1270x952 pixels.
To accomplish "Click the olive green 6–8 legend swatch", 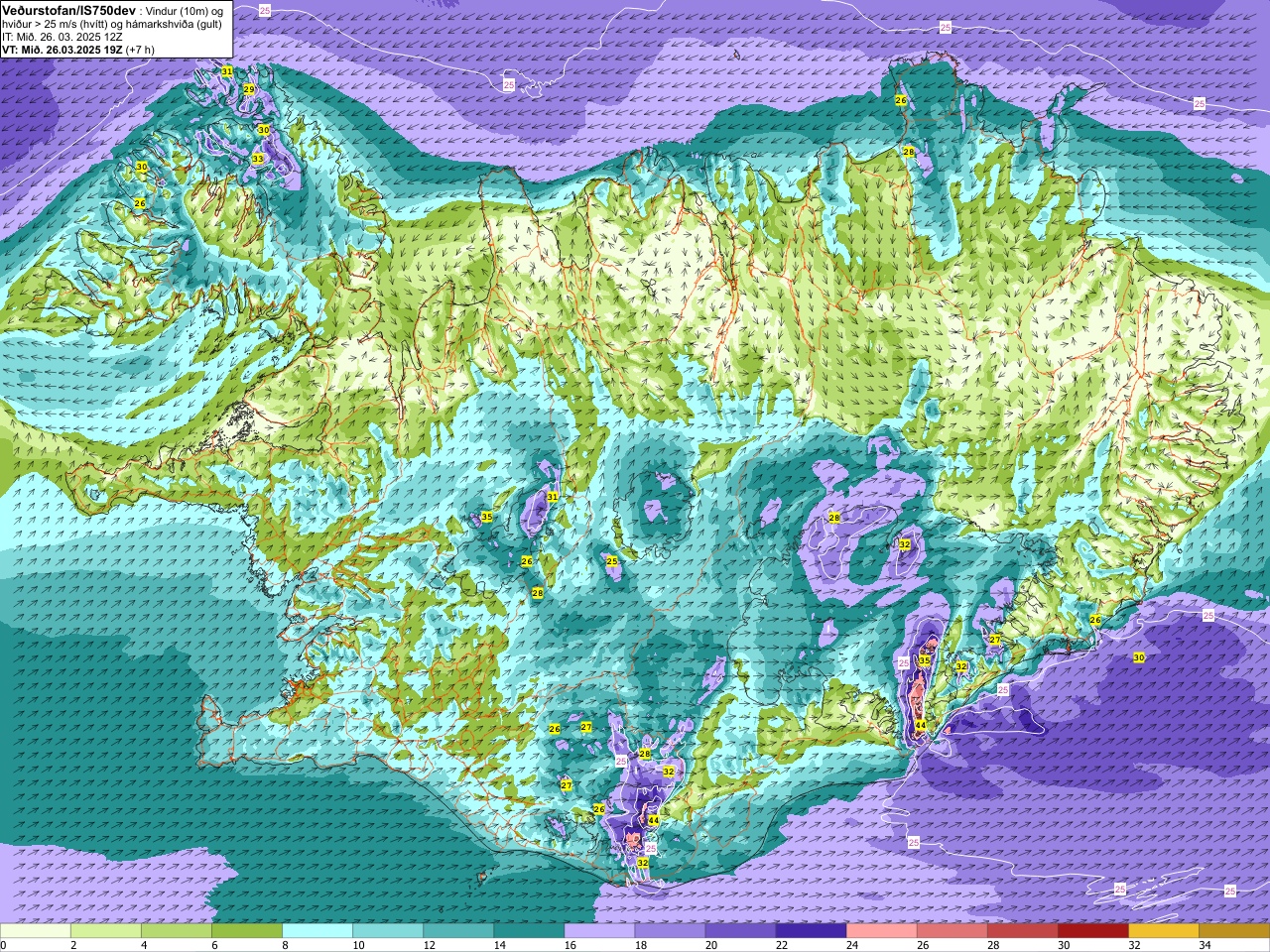I will (247, 931).
